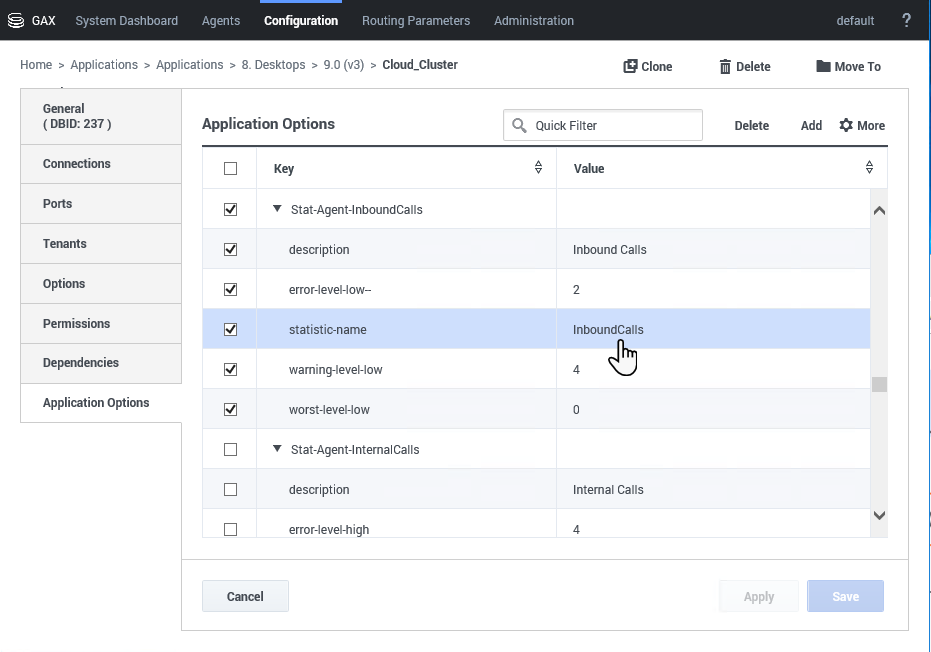This screenshot has height=652, width=931.
Task: Sort by the Key column arrows
Action: [538, 168]
